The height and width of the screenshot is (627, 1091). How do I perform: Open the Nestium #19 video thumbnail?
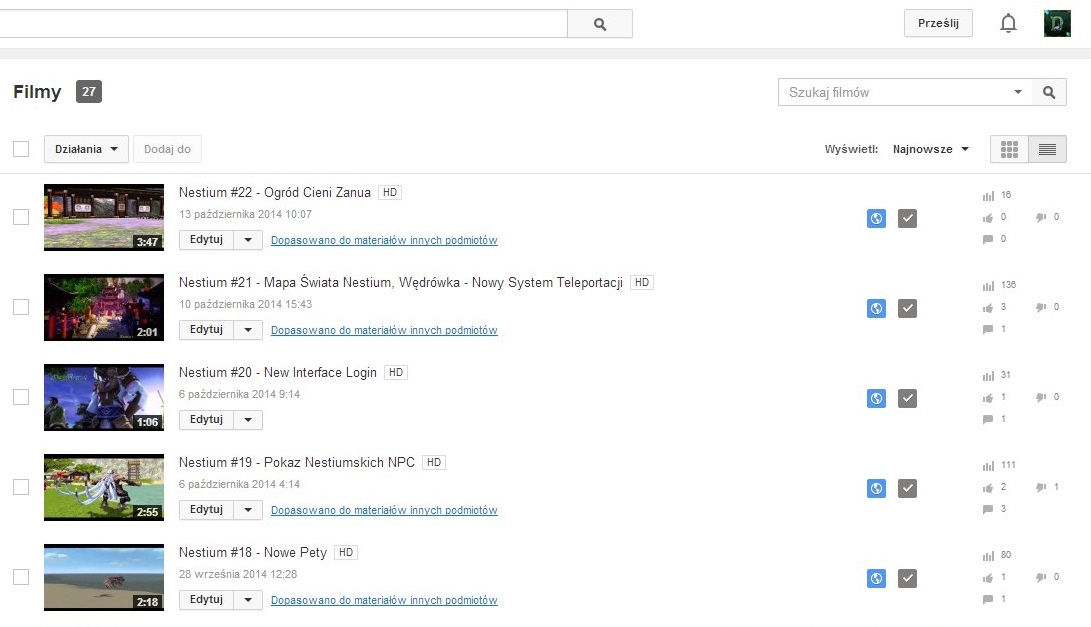coord(104,487)
